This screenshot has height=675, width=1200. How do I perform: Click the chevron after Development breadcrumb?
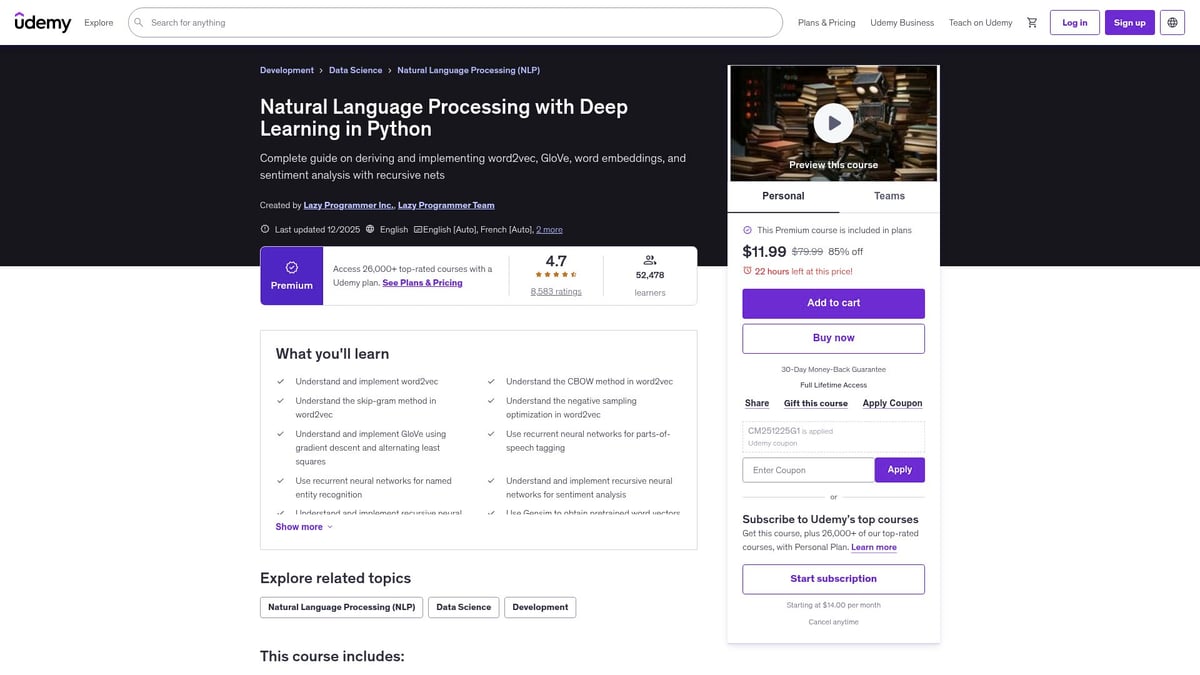321,71
